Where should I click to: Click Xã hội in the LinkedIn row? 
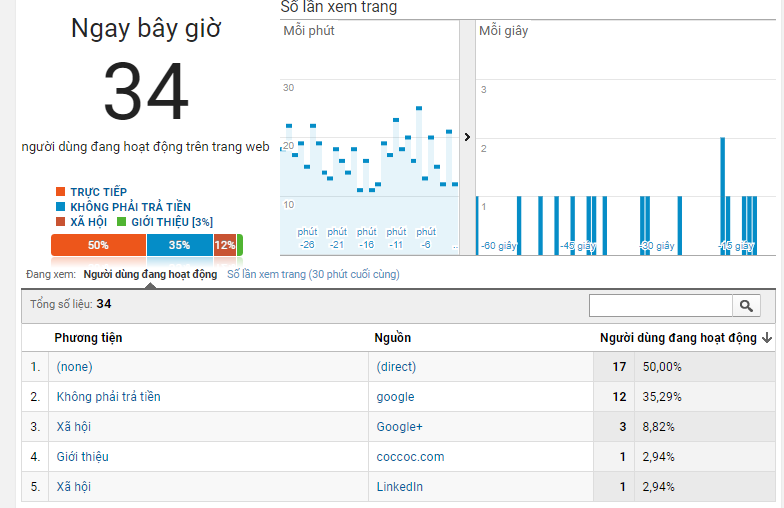click(x=74, y=486)
